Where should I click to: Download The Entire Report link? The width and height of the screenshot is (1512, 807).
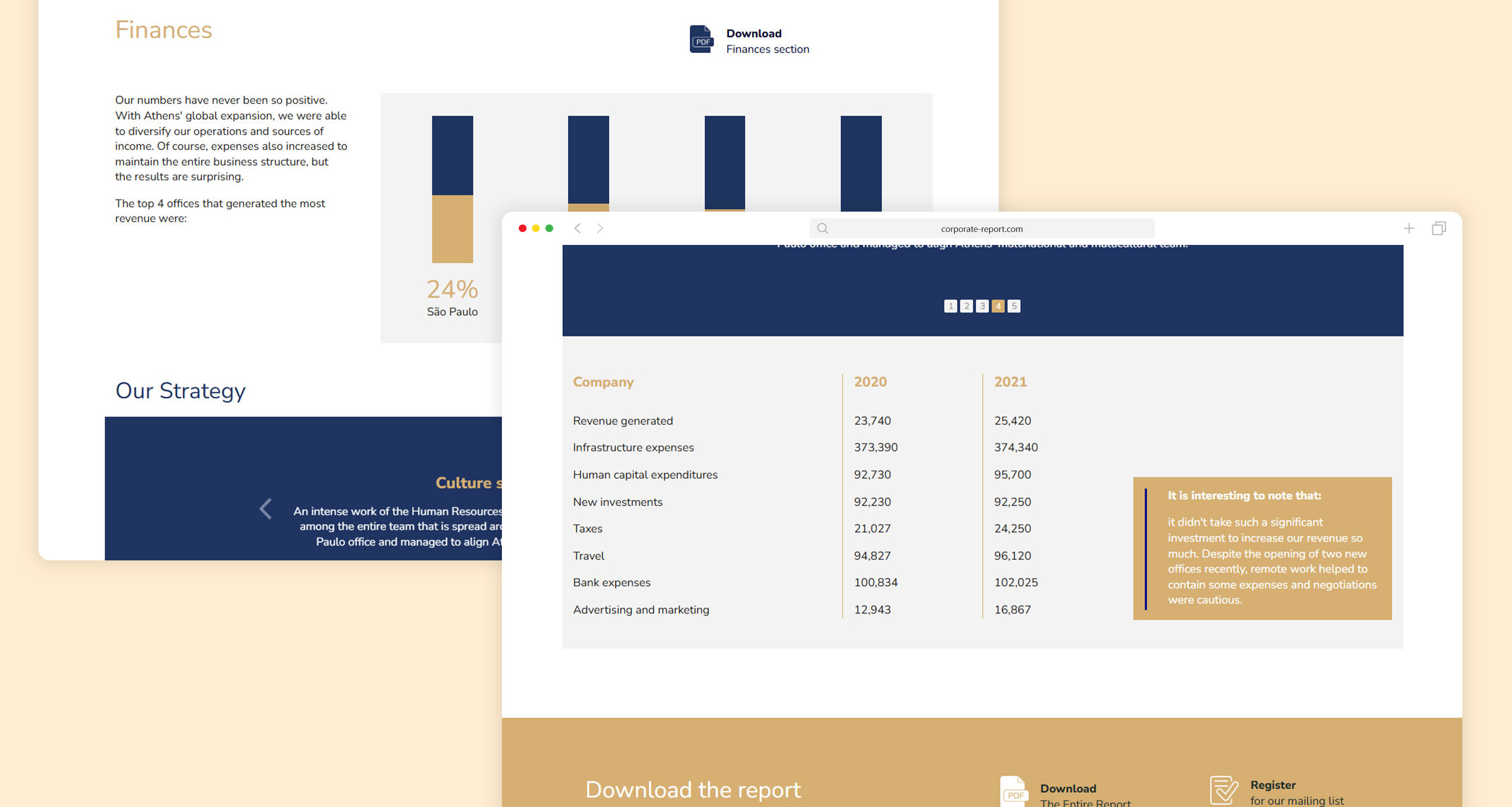point(1085,795)
